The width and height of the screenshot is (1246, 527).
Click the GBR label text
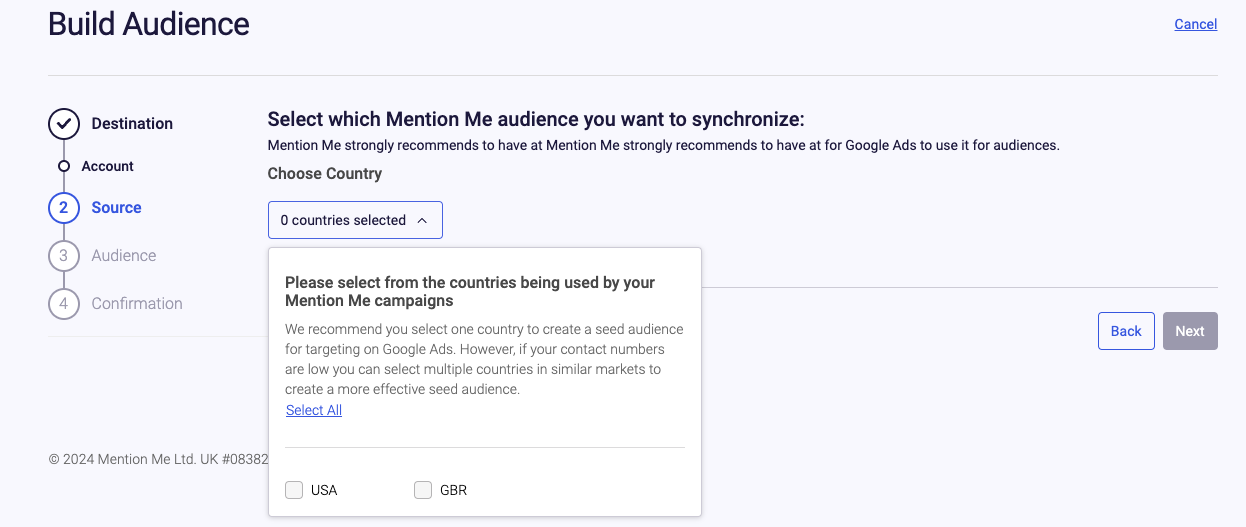[453, 490]
